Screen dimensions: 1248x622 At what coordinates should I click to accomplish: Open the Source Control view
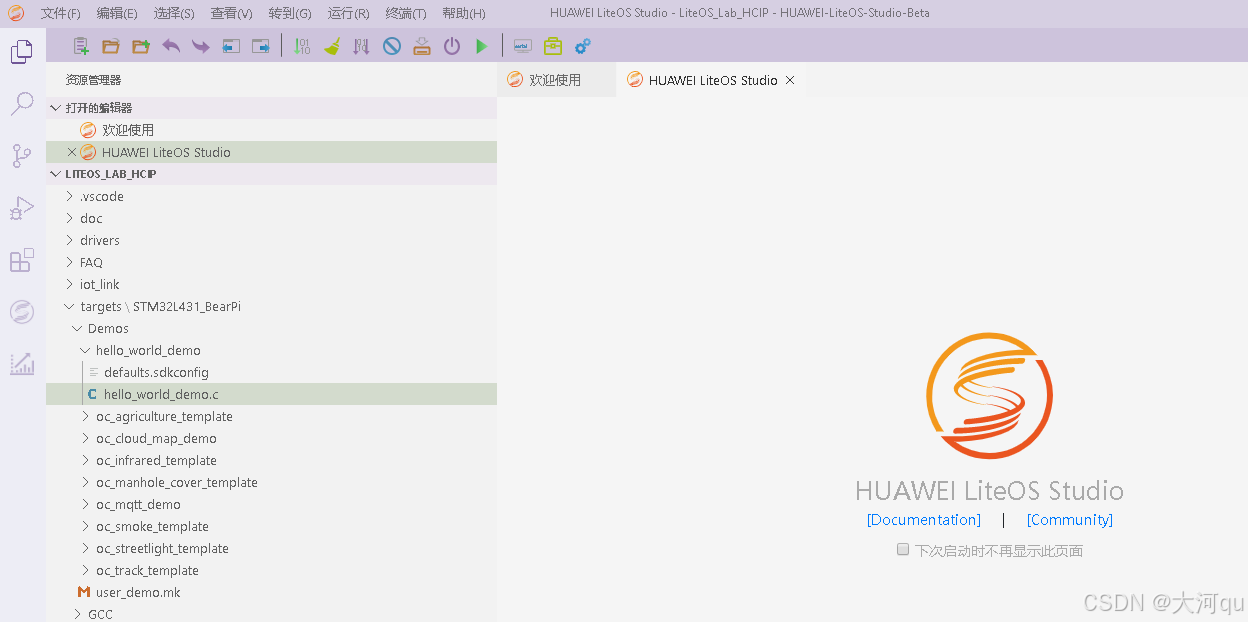click(21, 155)
